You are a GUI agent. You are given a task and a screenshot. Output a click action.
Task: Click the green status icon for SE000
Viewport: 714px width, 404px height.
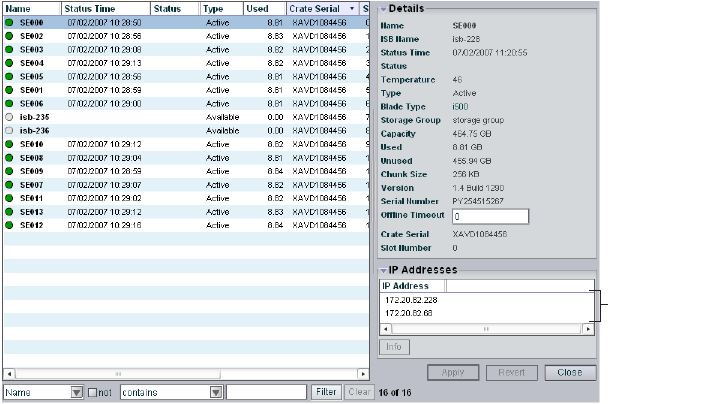pyautogui.click(x=9, y=22)
